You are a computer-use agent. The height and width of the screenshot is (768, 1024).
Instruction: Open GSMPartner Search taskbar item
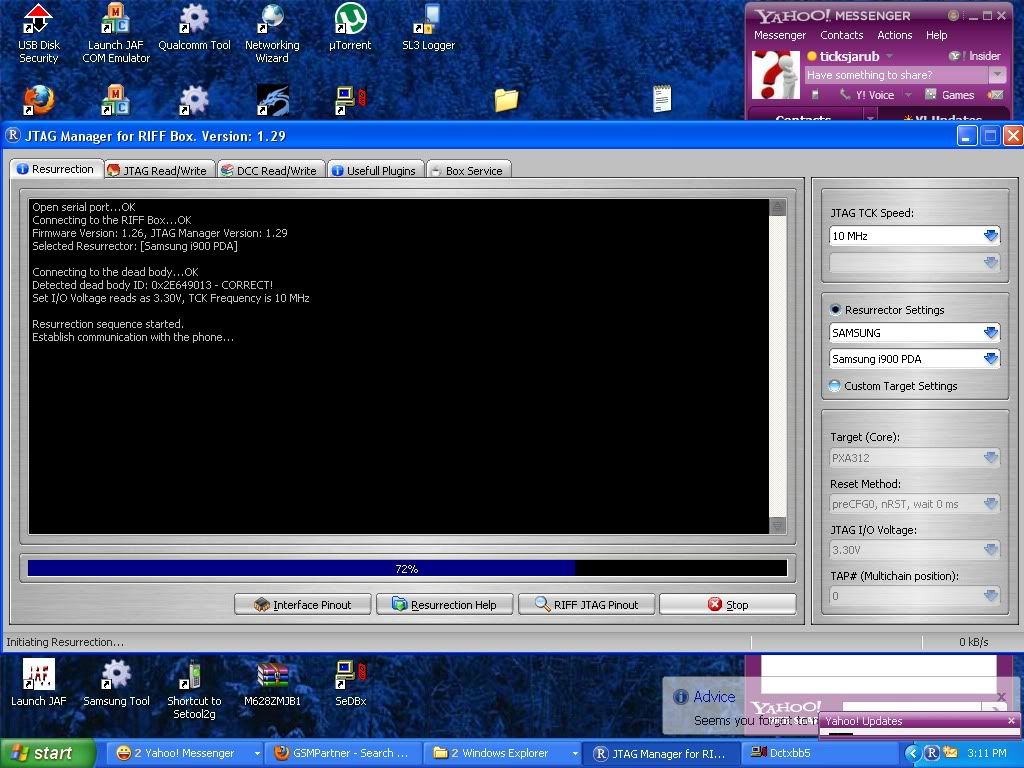click(342, 753)
